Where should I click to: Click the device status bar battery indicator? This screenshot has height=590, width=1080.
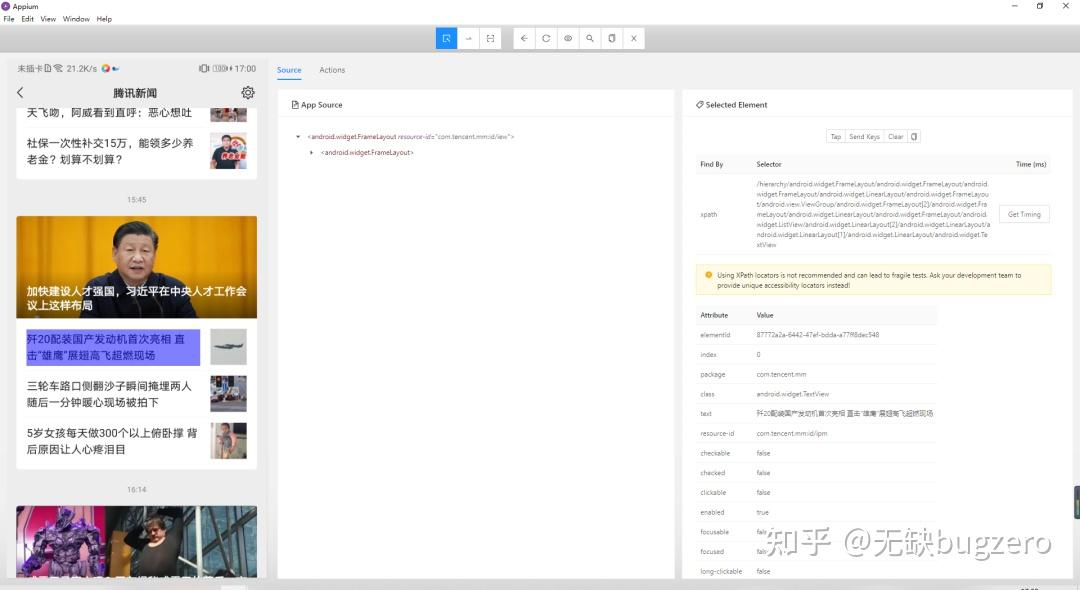point(221,69)
